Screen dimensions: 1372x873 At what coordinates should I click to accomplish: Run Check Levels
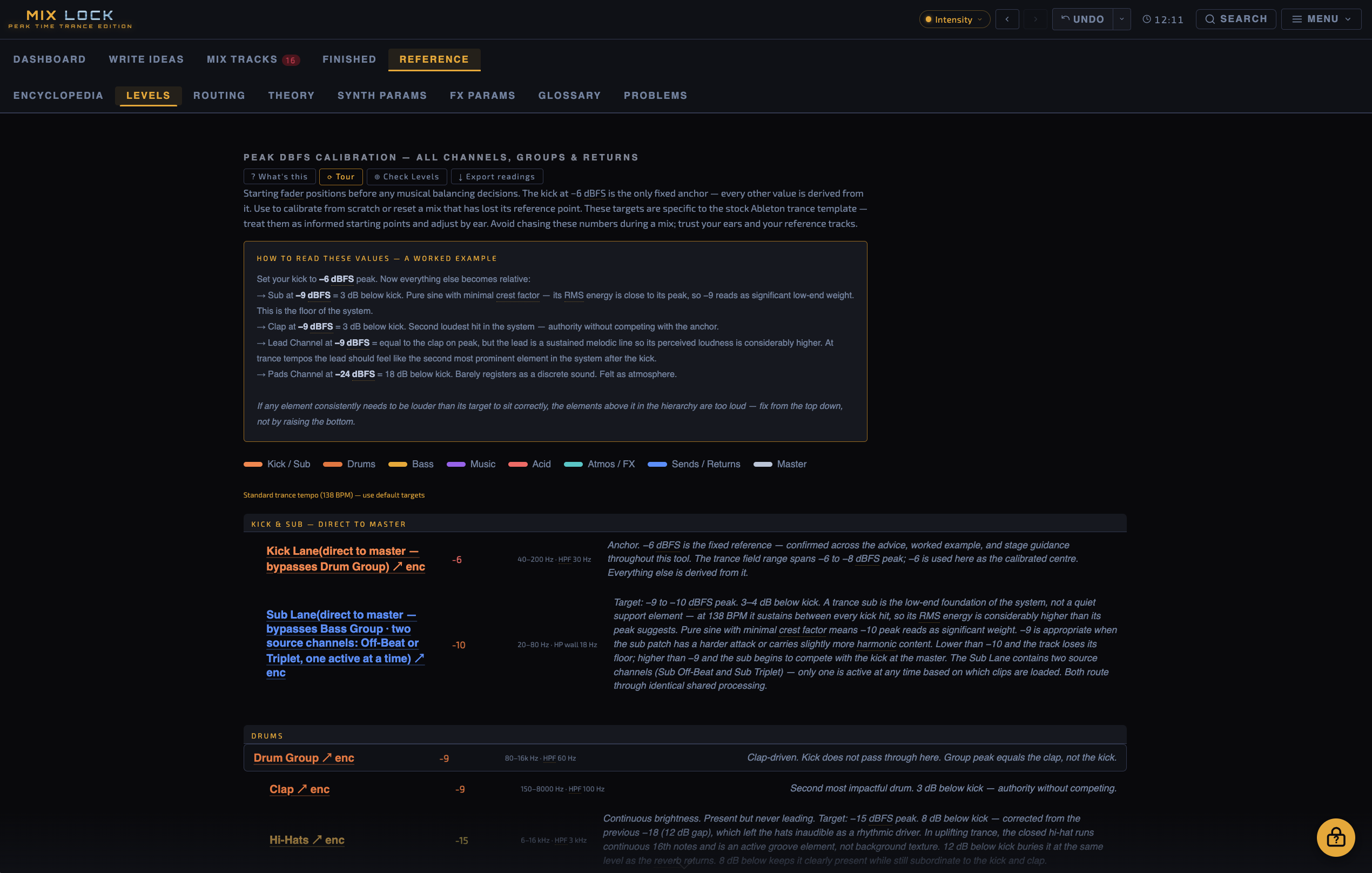click(406, 177)
